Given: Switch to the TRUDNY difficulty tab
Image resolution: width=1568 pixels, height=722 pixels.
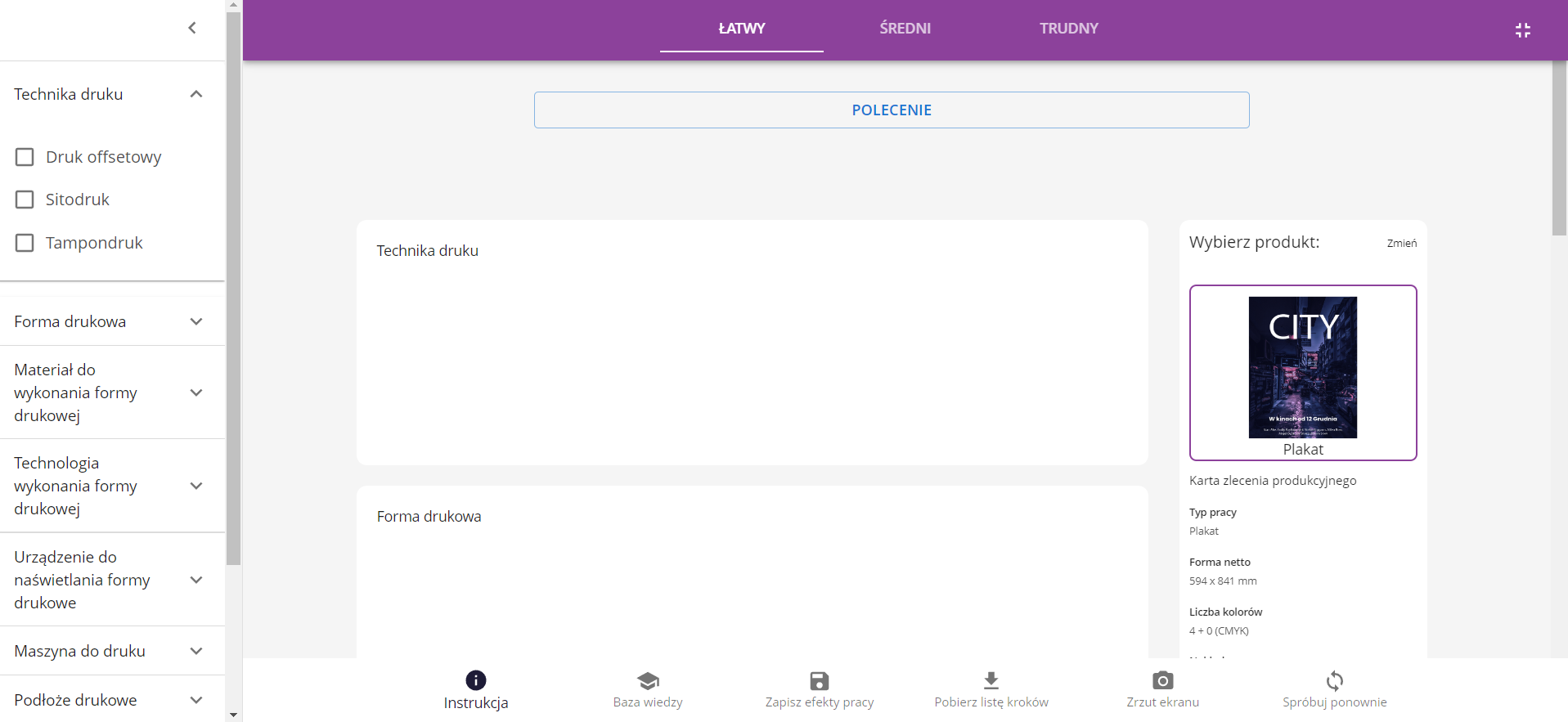Looking at the screenshot, I should tap(1068, 29).
